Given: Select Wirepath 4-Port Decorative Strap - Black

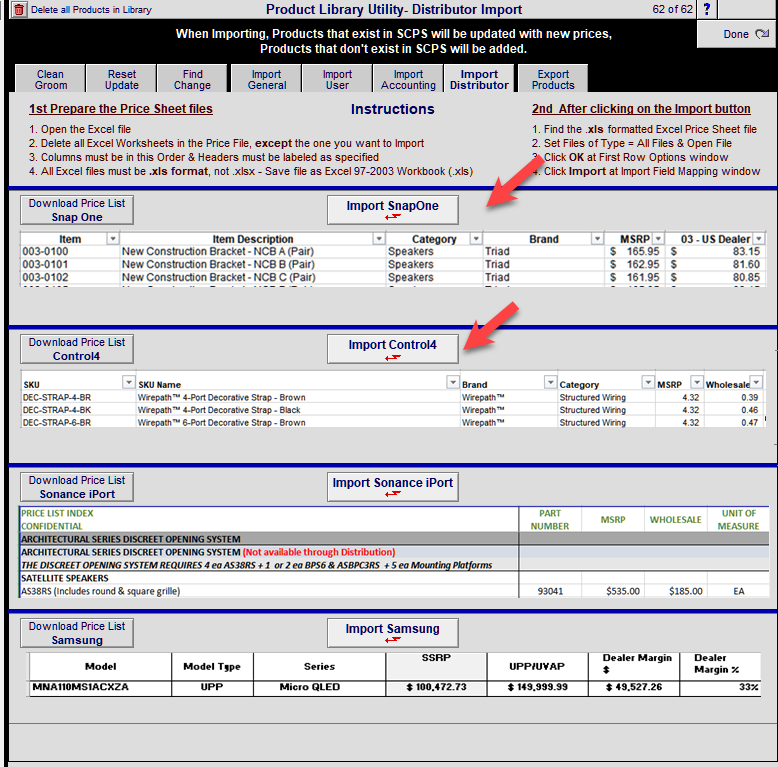Looking at the screenshot, I should coord(219,410).
